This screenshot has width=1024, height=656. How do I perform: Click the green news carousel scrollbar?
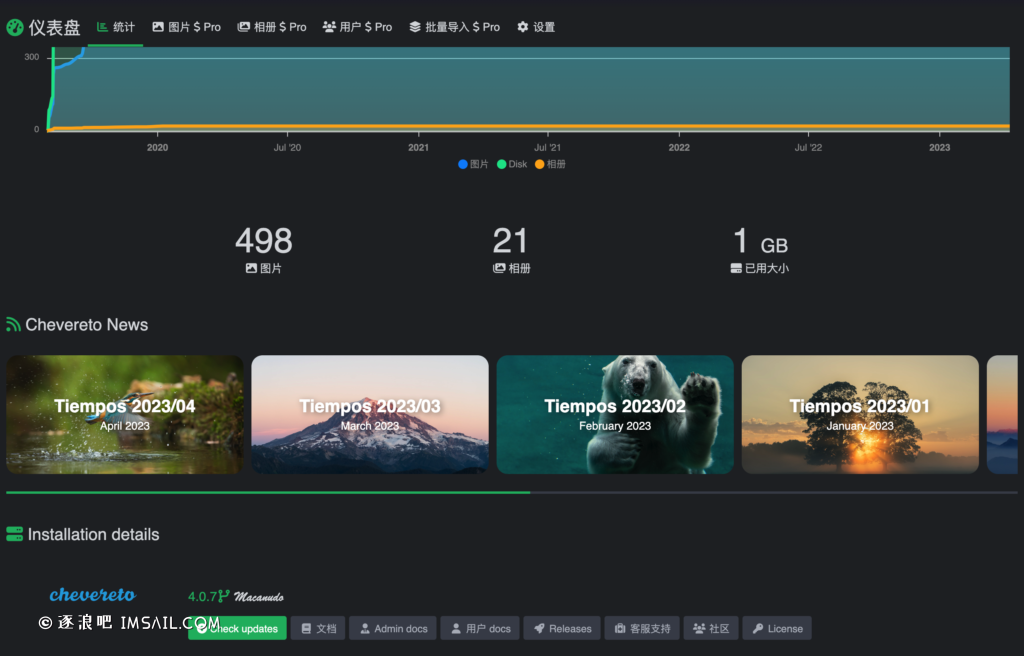(x=268, y=492)
